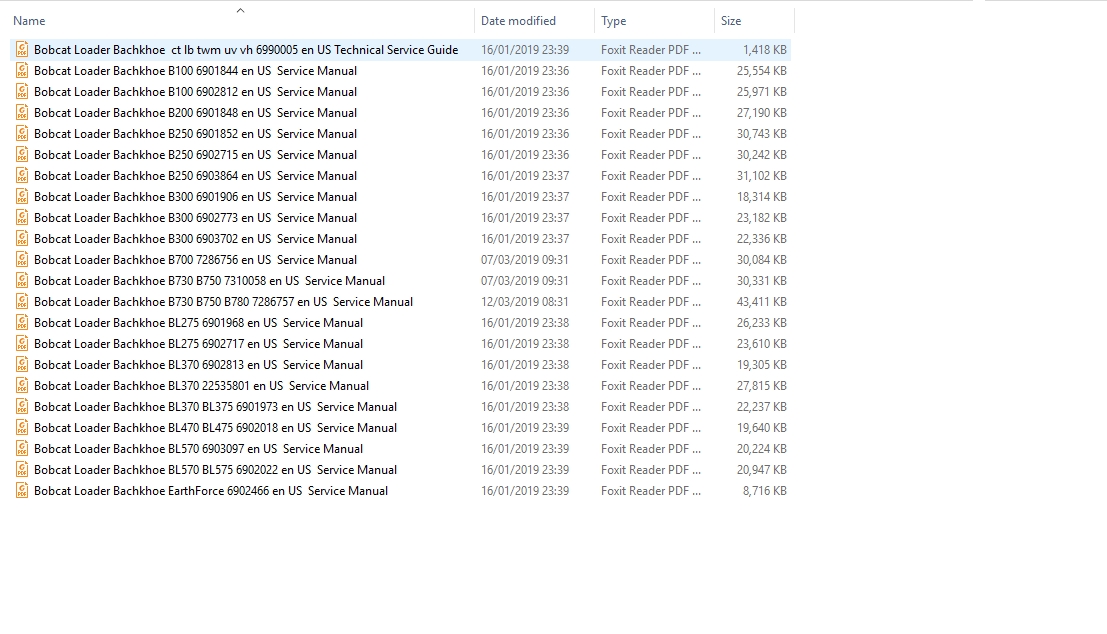The height and width of the screenshot is (634, 1107).
Task: Click the size value 1,418 KB
Action: [765, 50]
